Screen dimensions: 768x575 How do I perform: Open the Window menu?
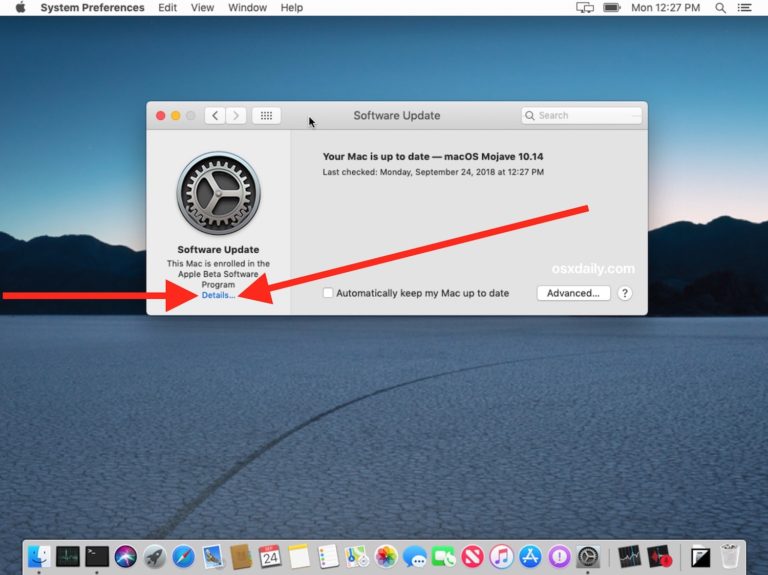point(247,8)
